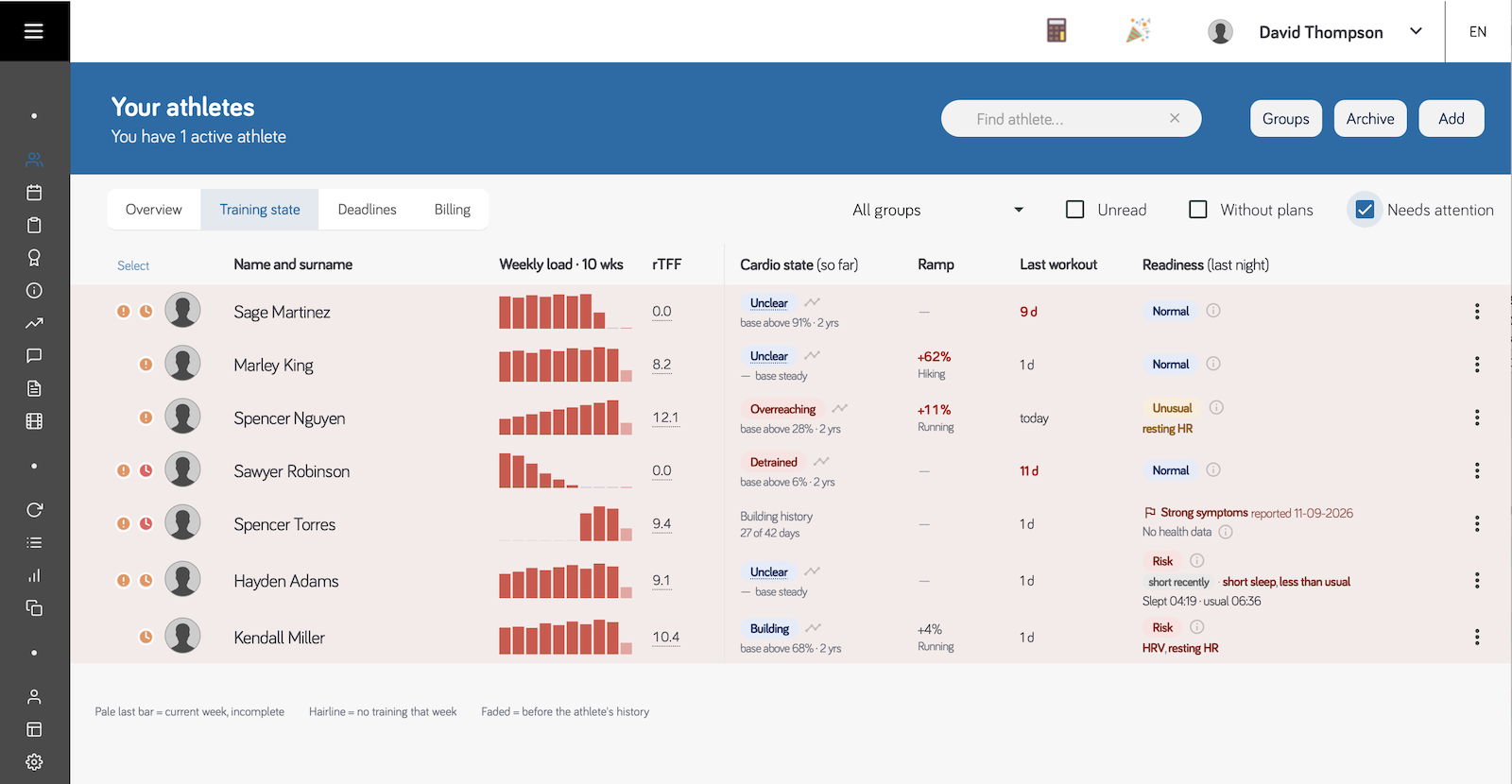
Task: Click the award badge sidebar icon
Action: (x=34, y=258)
